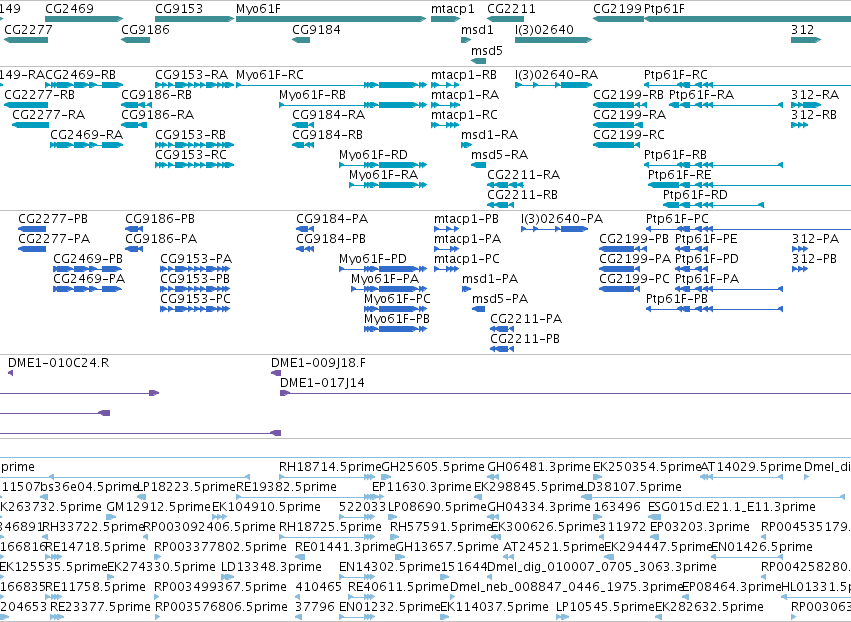This screenshot has width=851, height=622.
Task: Open BAC end DME1-009J18.F
Action: [318, 363]
